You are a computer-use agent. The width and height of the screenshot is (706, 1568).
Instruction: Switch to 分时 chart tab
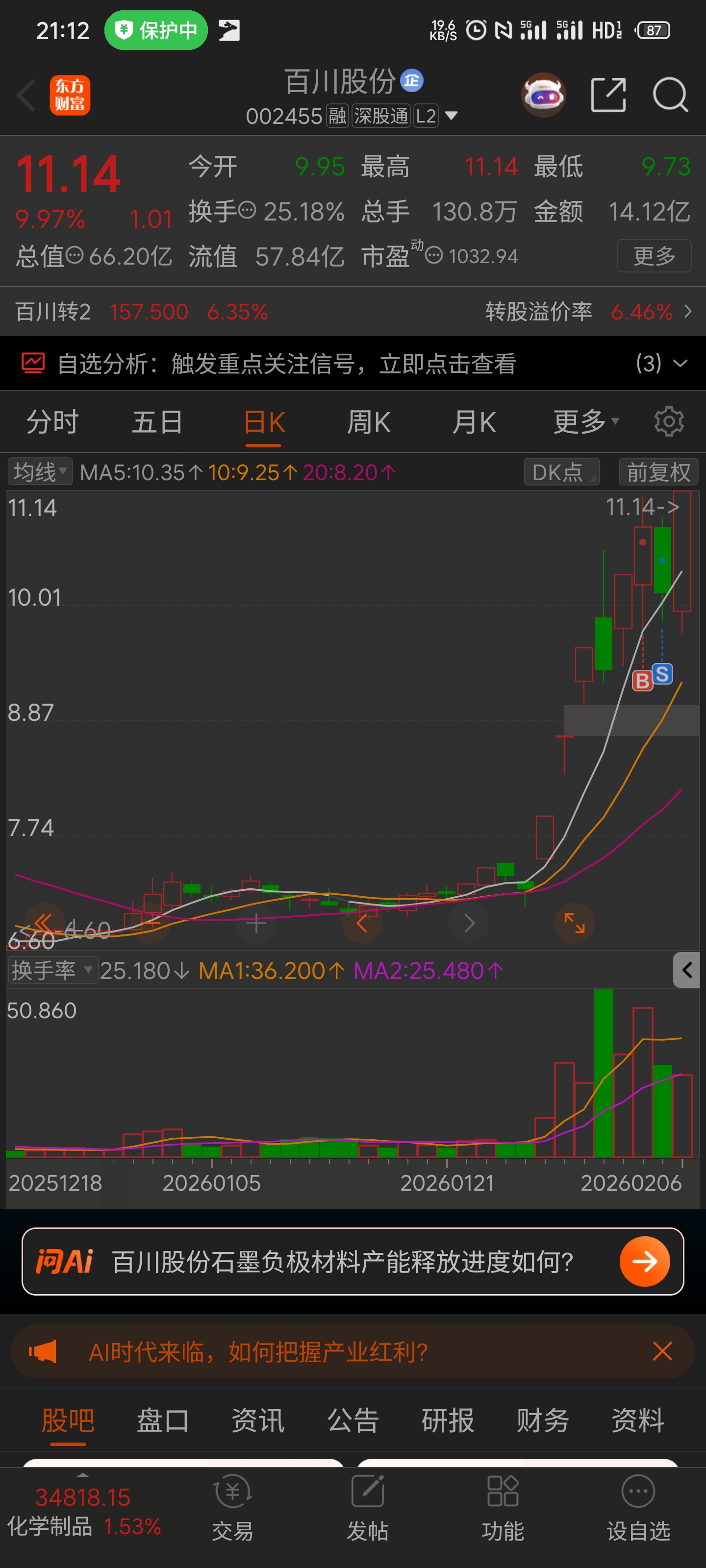click(x=52, y=421)
